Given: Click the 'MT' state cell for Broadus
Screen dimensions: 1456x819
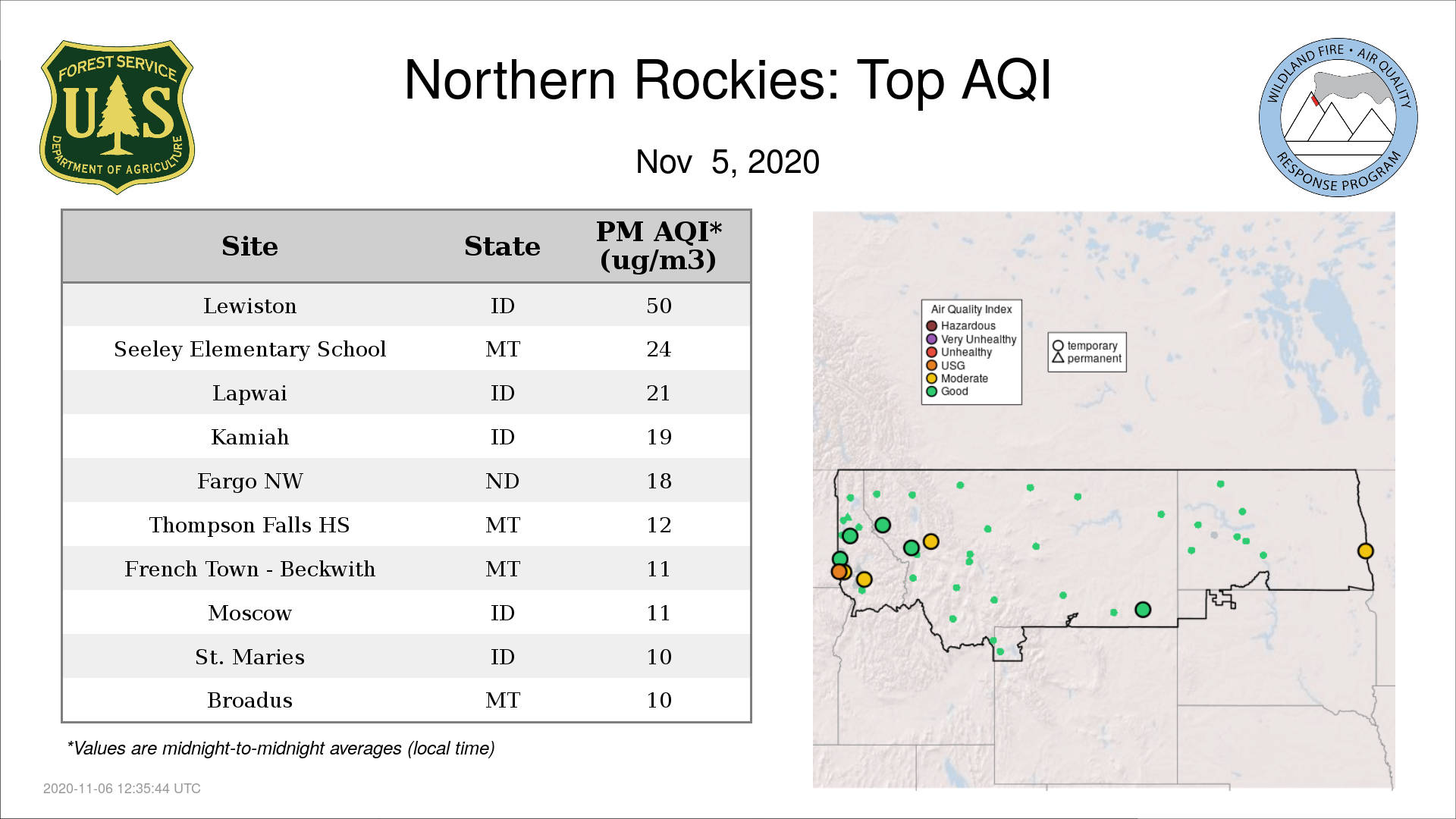Looking at the screenshot, I should tap(502, 701).
